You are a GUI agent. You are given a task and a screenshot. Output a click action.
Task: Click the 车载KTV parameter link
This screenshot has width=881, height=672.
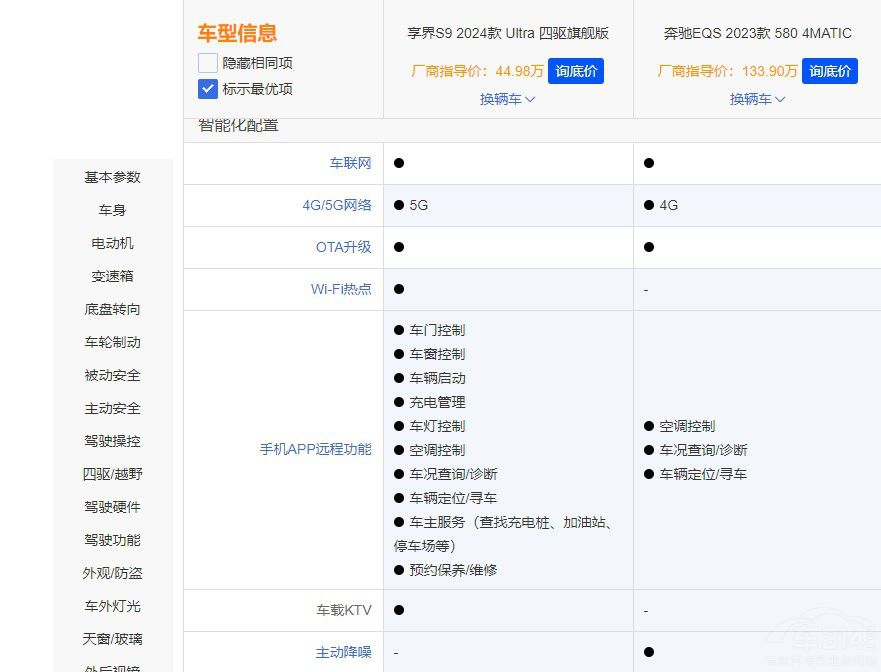tap(346, 610)
